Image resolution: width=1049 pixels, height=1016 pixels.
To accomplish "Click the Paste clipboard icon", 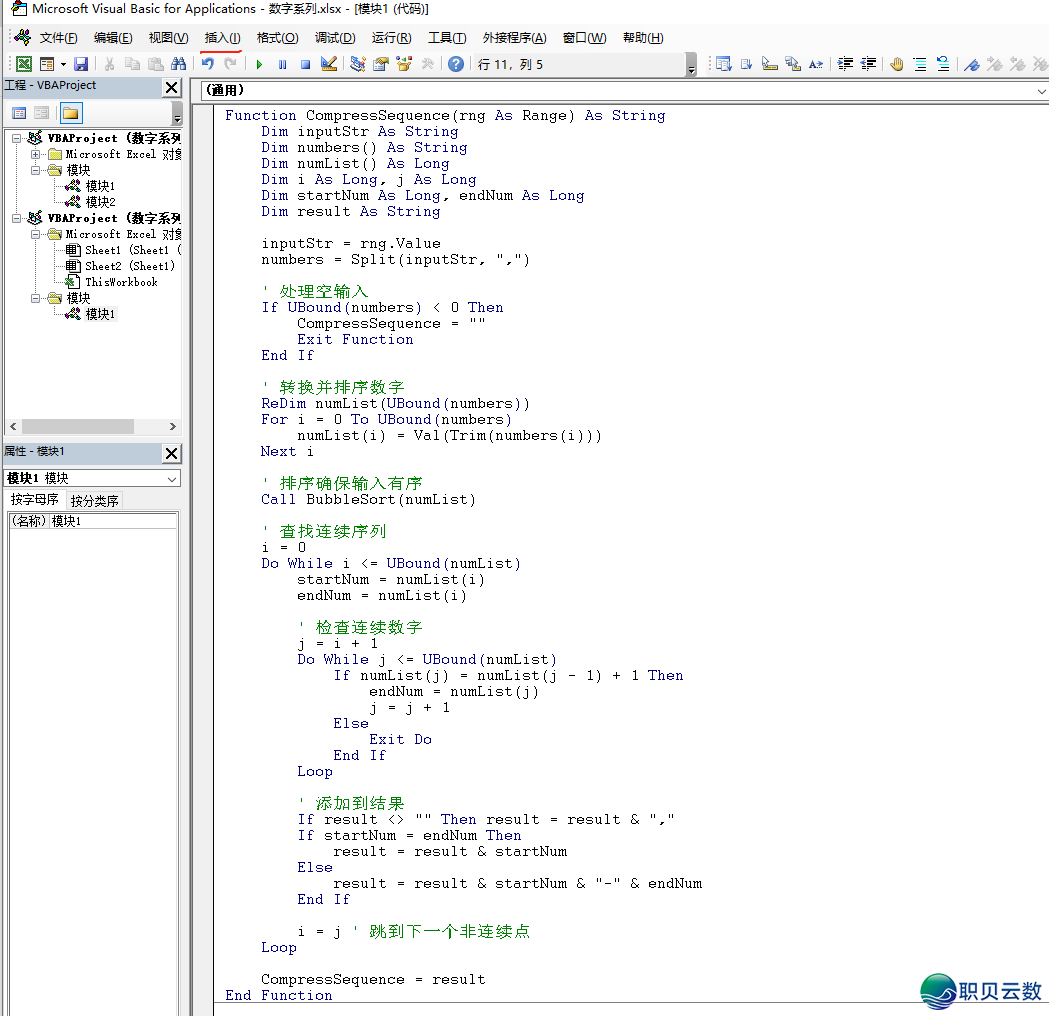I will click(155, 64).
